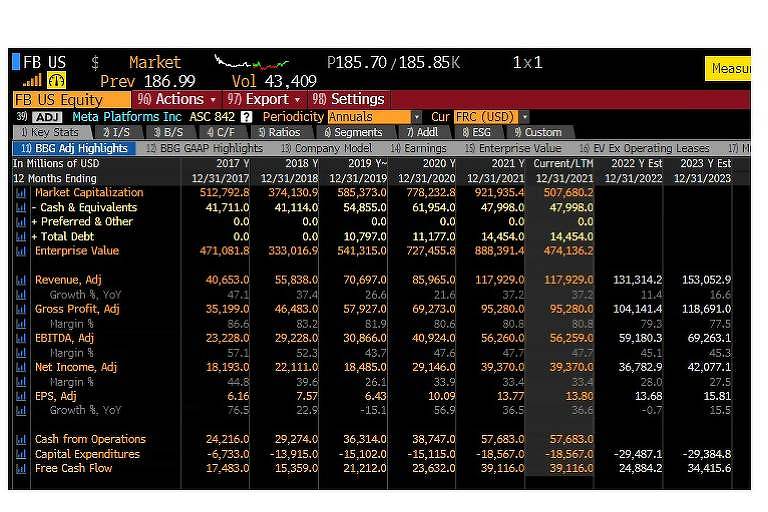Open the Export dropdown menu

(x=264, y=99)
